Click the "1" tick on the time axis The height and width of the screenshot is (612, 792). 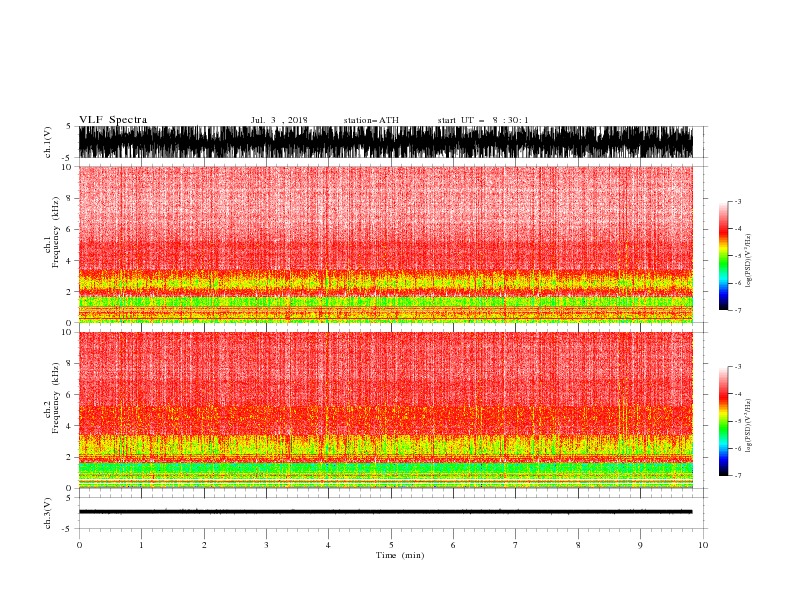tap(141, 545)
